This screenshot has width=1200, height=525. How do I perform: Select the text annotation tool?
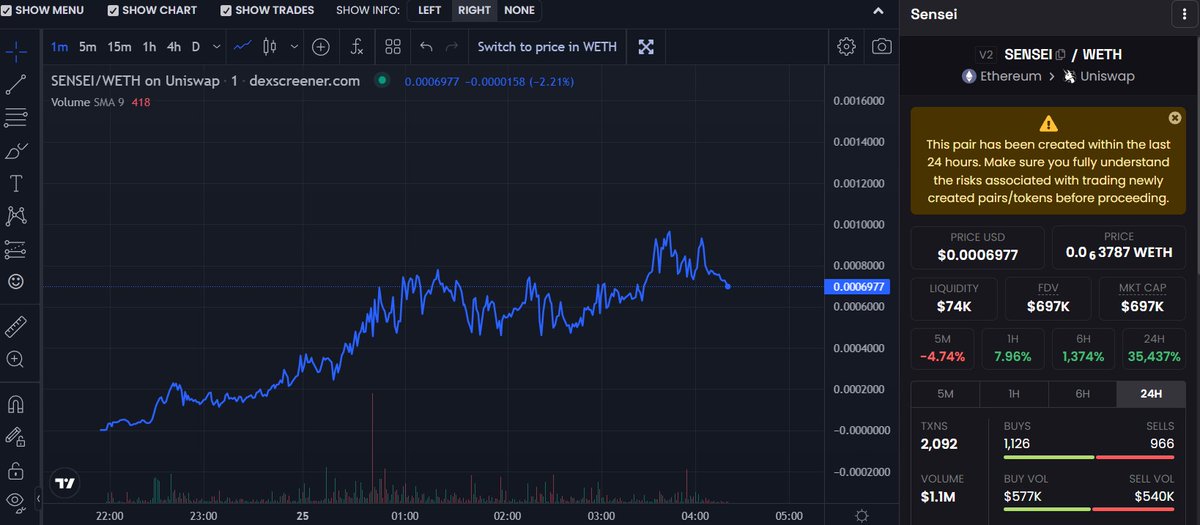pos(16,184)
